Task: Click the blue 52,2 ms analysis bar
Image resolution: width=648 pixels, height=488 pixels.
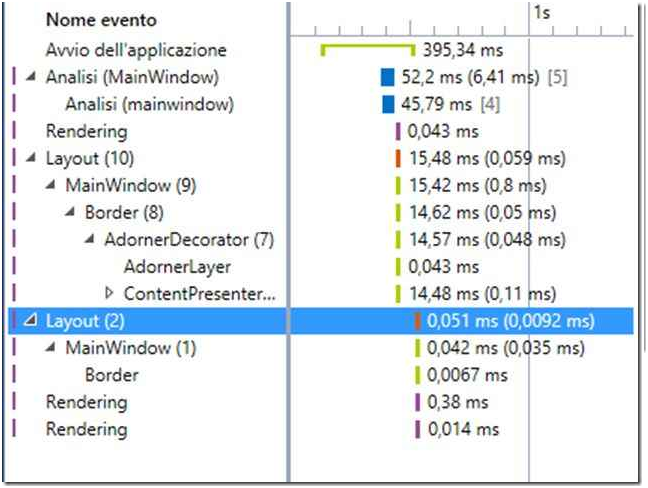Action: tap(387, 77)
